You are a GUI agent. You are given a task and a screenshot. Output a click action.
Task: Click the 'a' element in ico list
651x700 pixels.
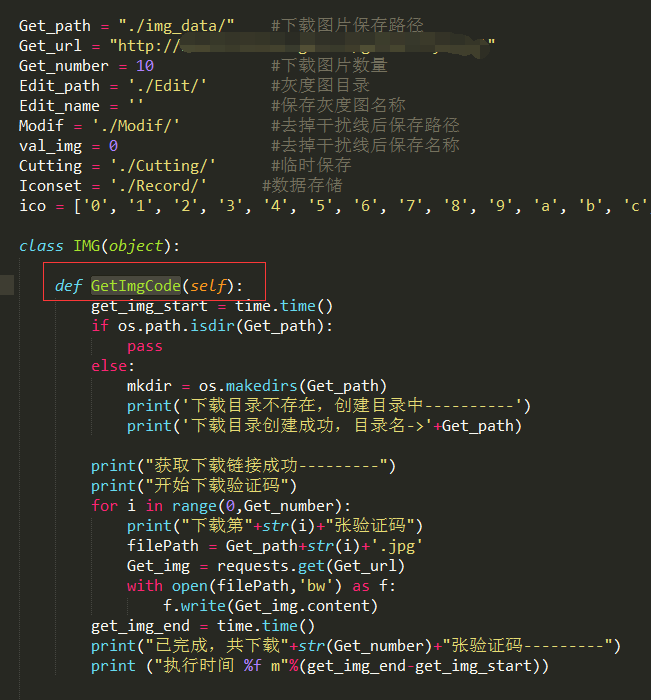[x=548, y=206]
